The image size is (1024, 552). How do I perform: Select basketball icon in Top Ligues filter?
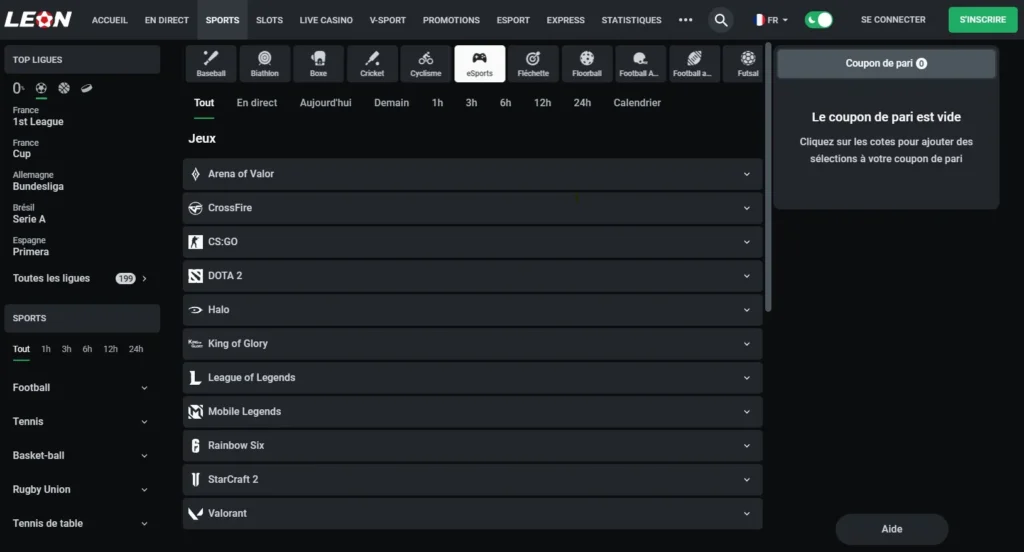tap(64, 88)
